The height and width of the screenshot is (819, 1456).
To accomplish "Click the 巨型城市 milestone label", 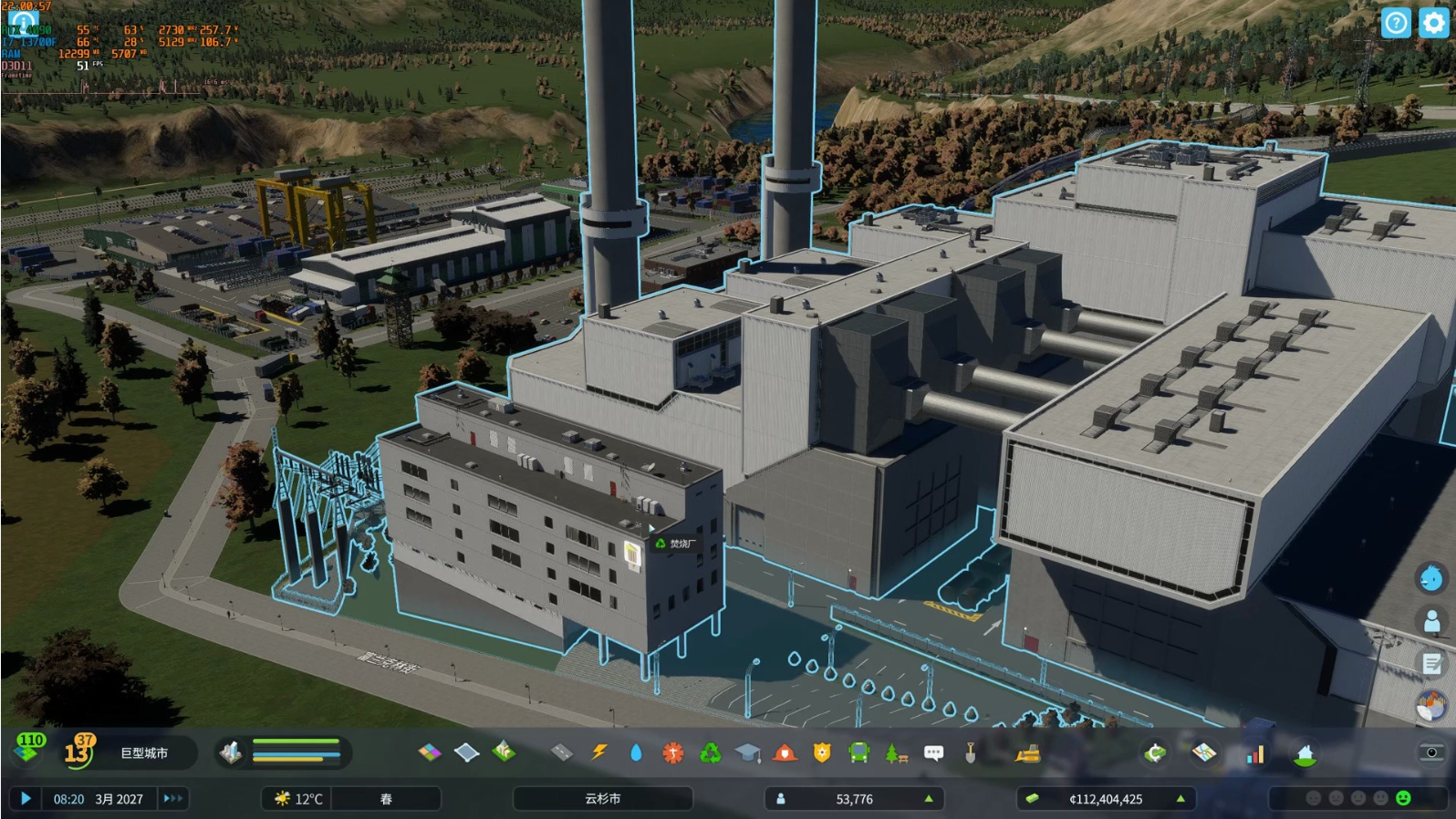I will point(144,752).
